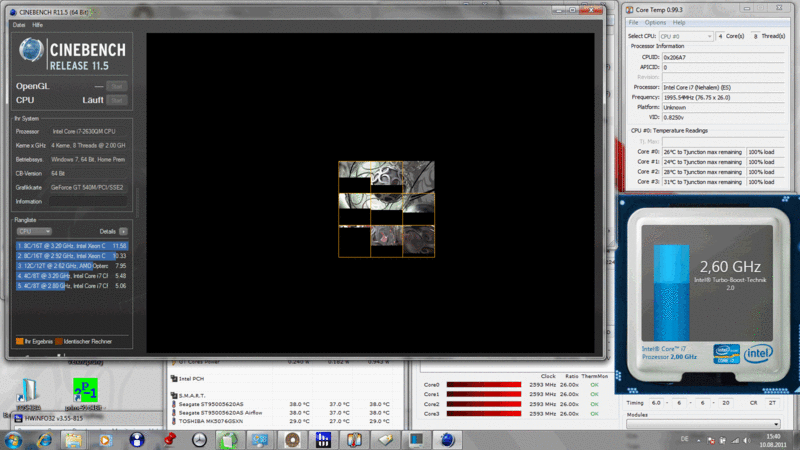Image resolution: width=800 pixels, height=450 pixels.
Task: Click the Details arrow button in Rangliste
Action: (x=123, y=232)
